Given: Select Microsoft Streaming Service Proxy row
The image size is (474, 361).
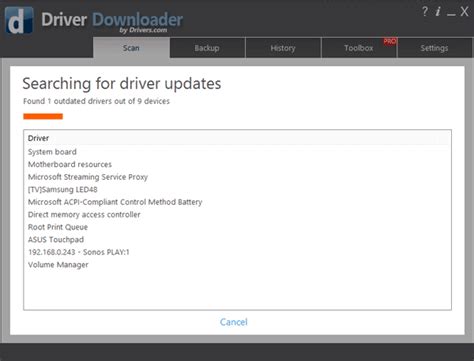Looking at the screenshot, I should tap(237, 177).
